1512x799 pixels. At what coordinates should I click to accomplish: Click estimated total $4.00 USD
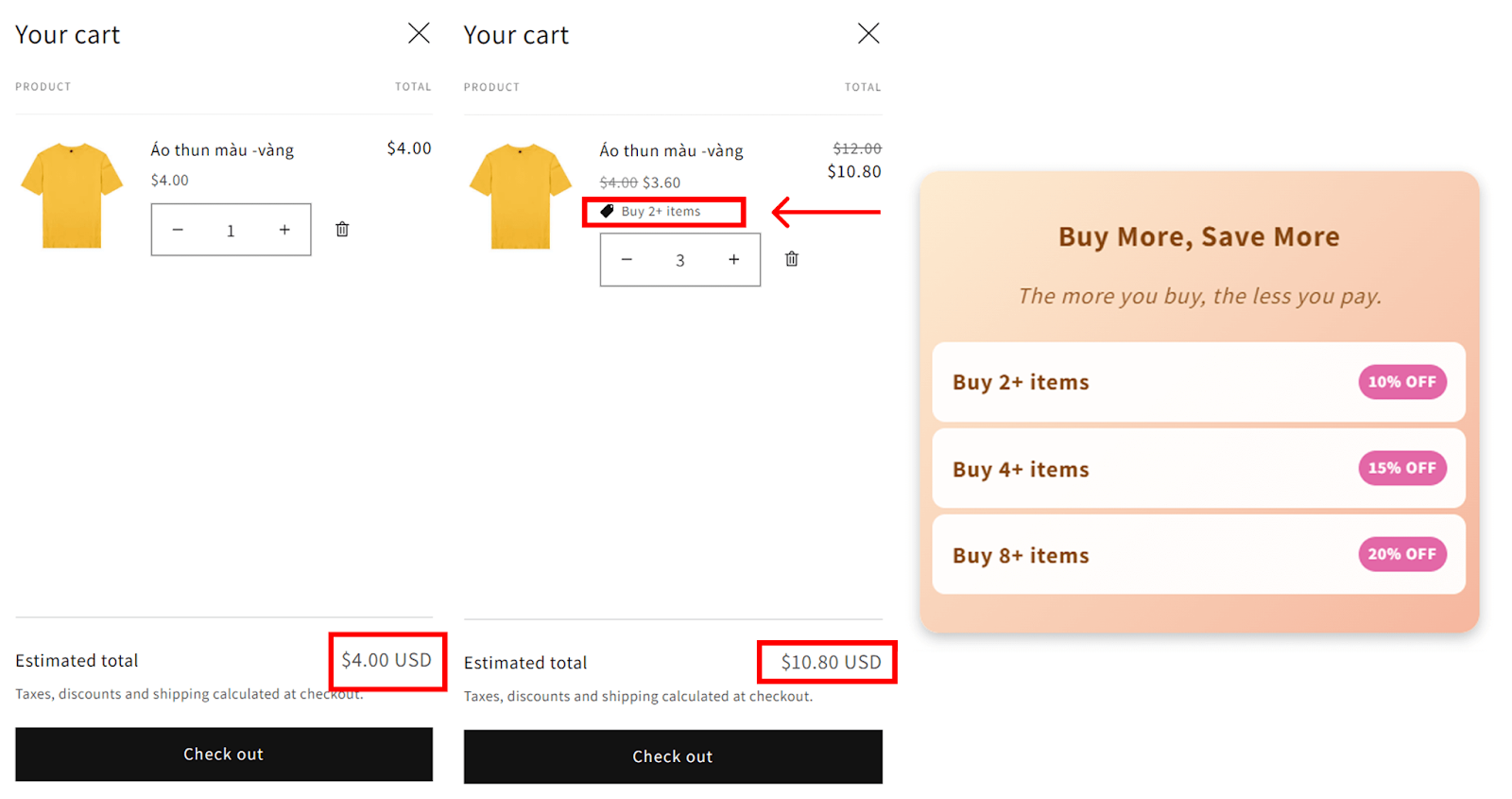pyautogui.click(x=387, y=660)
